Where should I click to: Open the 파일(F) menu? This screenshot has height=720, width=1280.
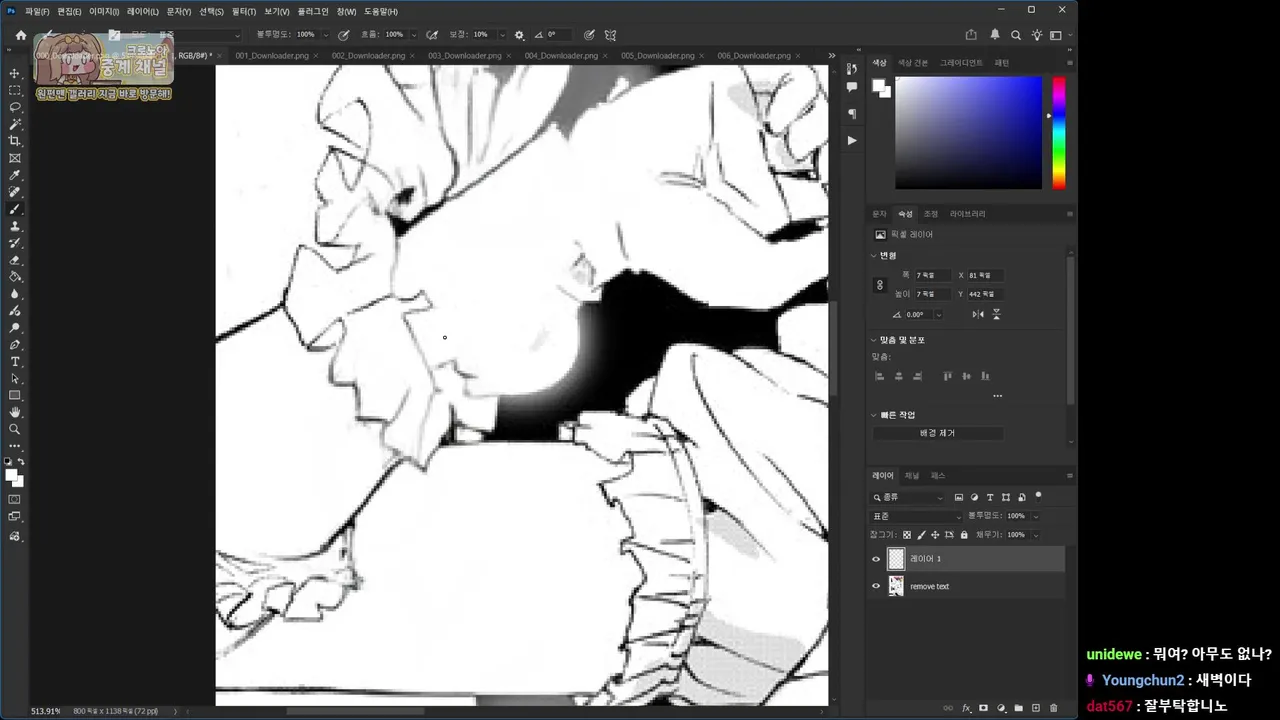click(37, 11)
